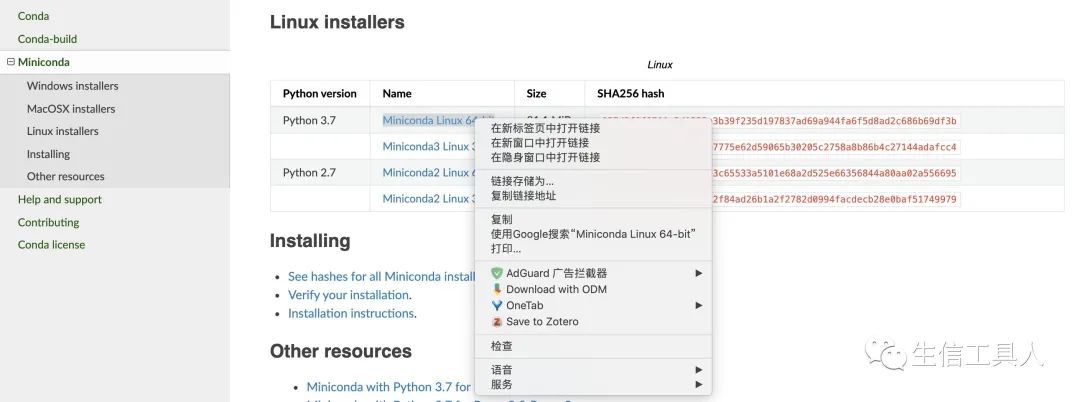This screenshot has width=1080, height=402.
Task: Go to Other resources sidebar item
Action: [65, 176]
